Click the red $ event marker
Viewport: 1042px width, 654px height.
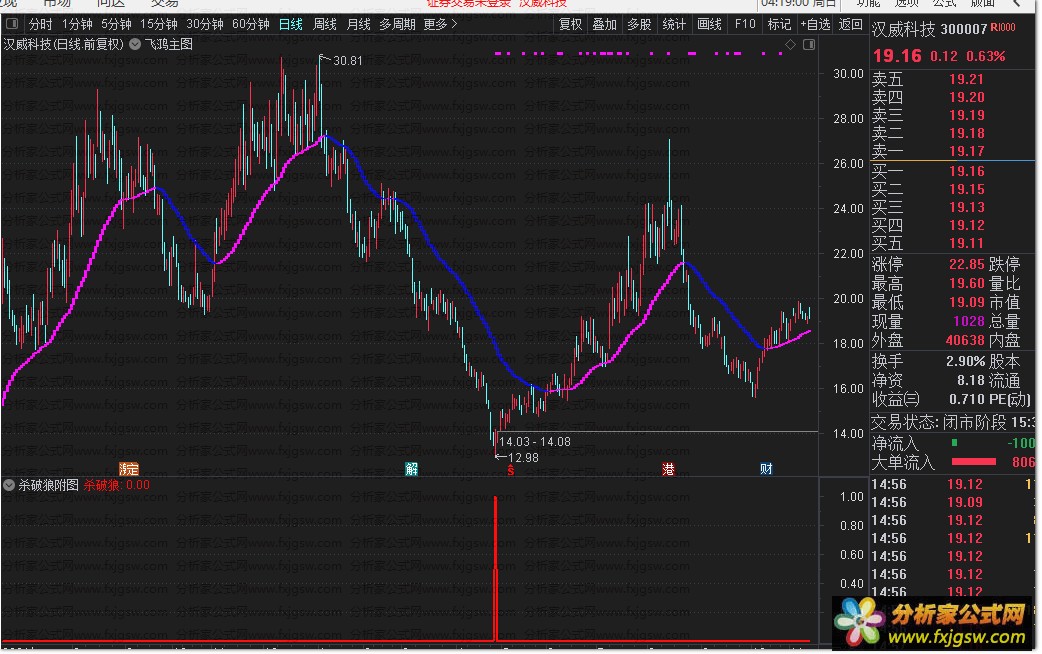click(x=510, y=471)
